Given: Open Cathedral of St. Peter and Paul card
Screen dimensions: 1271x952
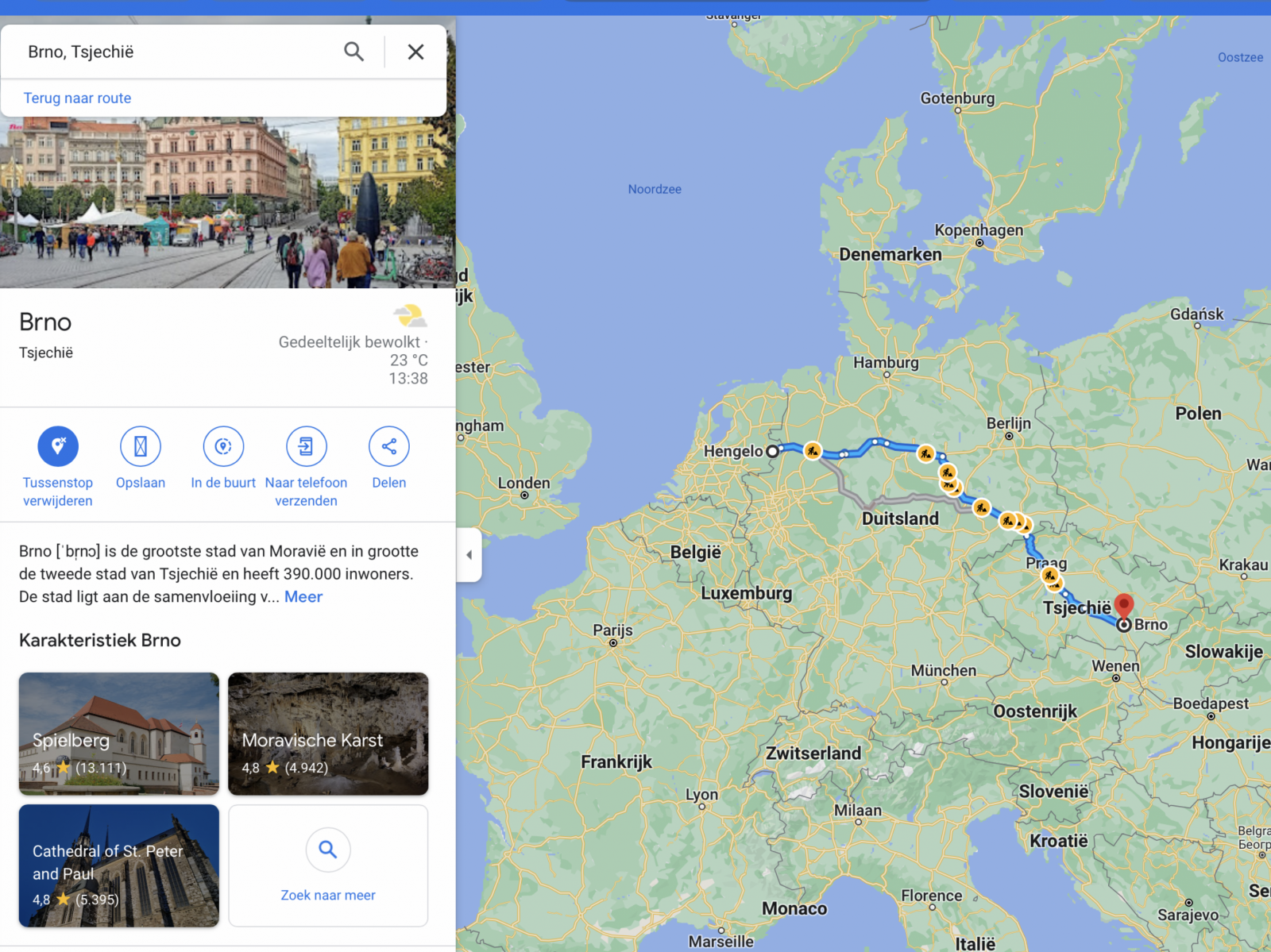Looking at the screenshot, I should click(x=119, y=865).
